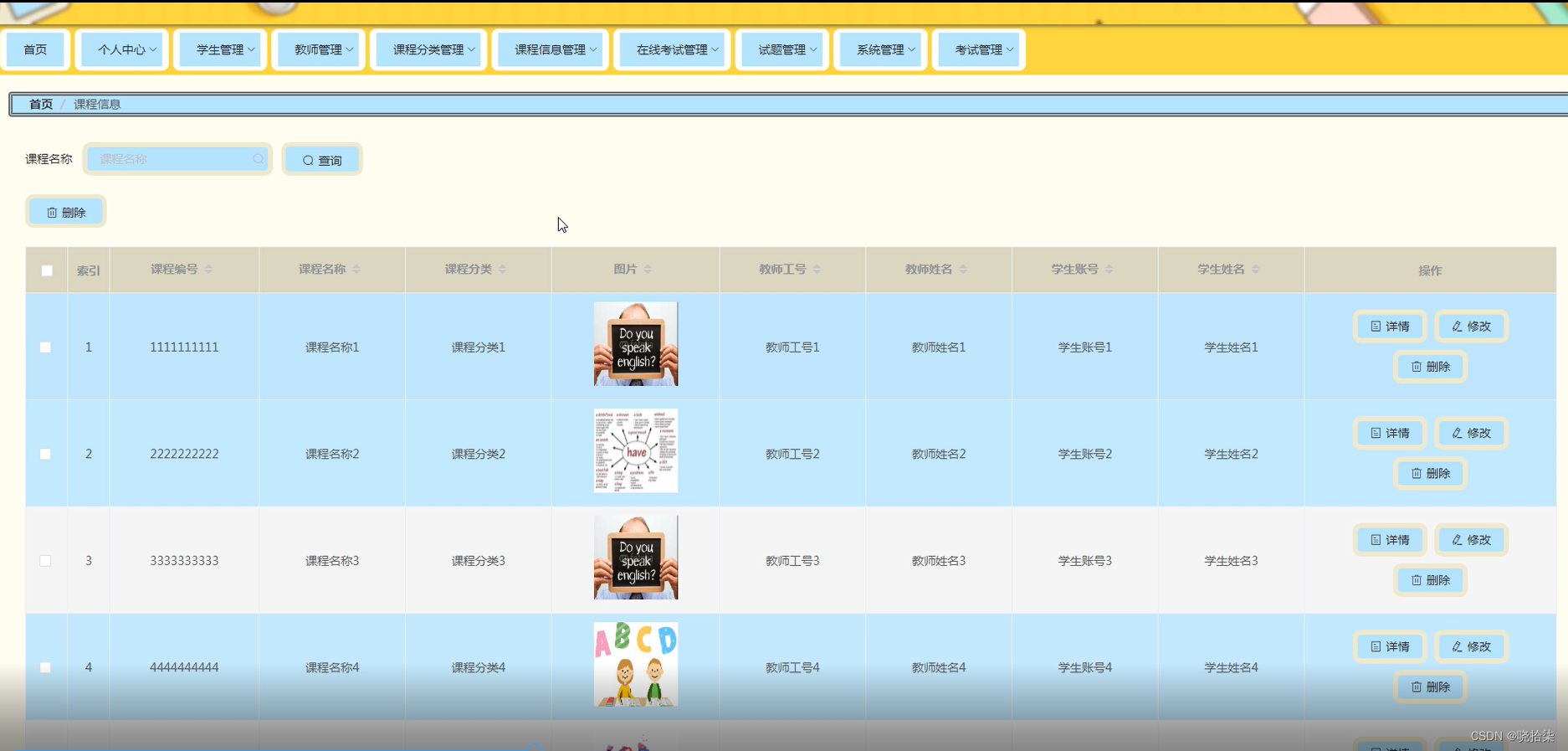
Task: Expand the 在线考试管理 dropdown menu
Action: [673, 50]
